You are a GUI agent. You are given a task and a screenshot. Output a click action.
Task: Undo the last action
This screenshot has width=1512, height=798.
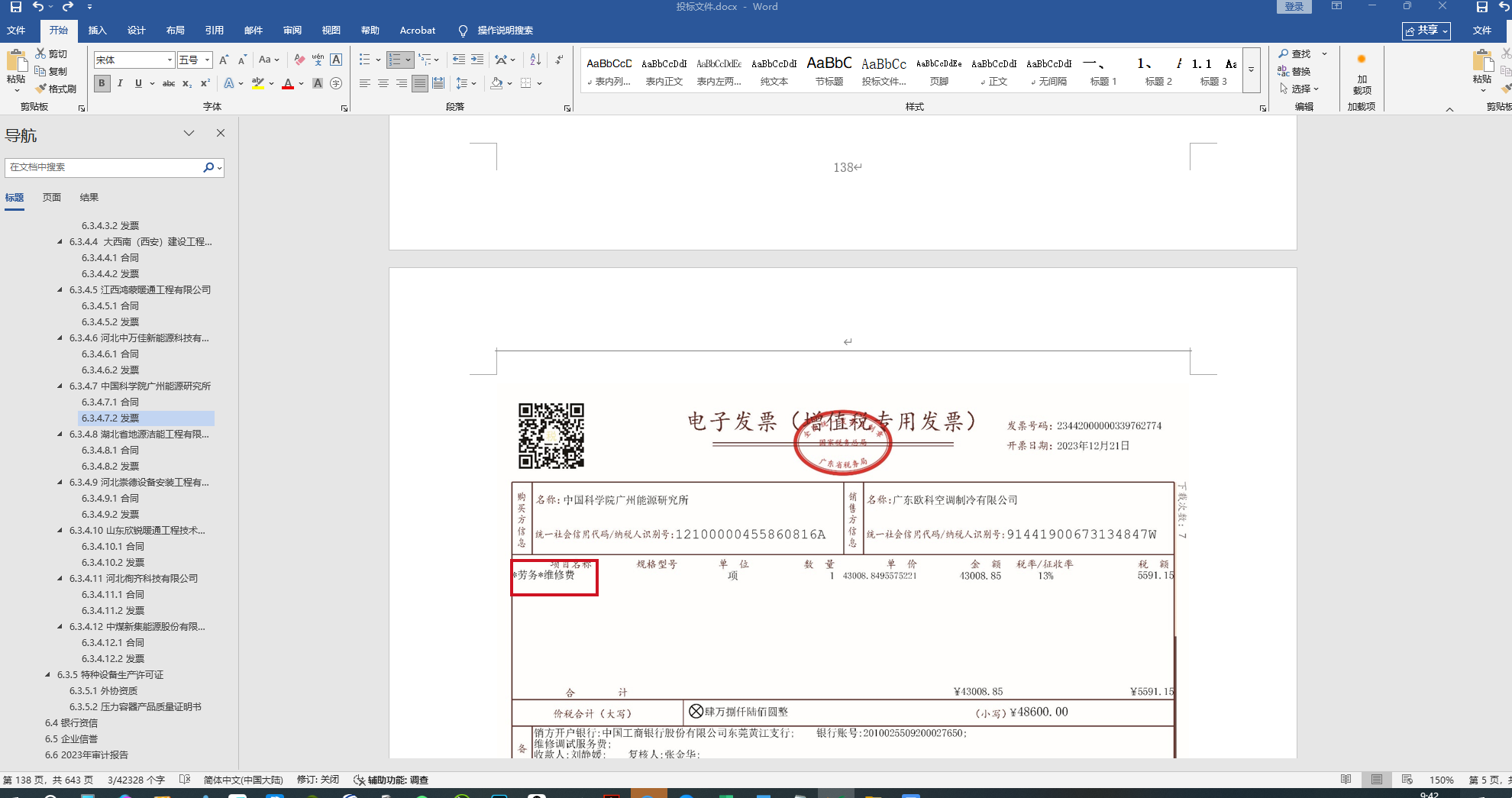(38, 7)
